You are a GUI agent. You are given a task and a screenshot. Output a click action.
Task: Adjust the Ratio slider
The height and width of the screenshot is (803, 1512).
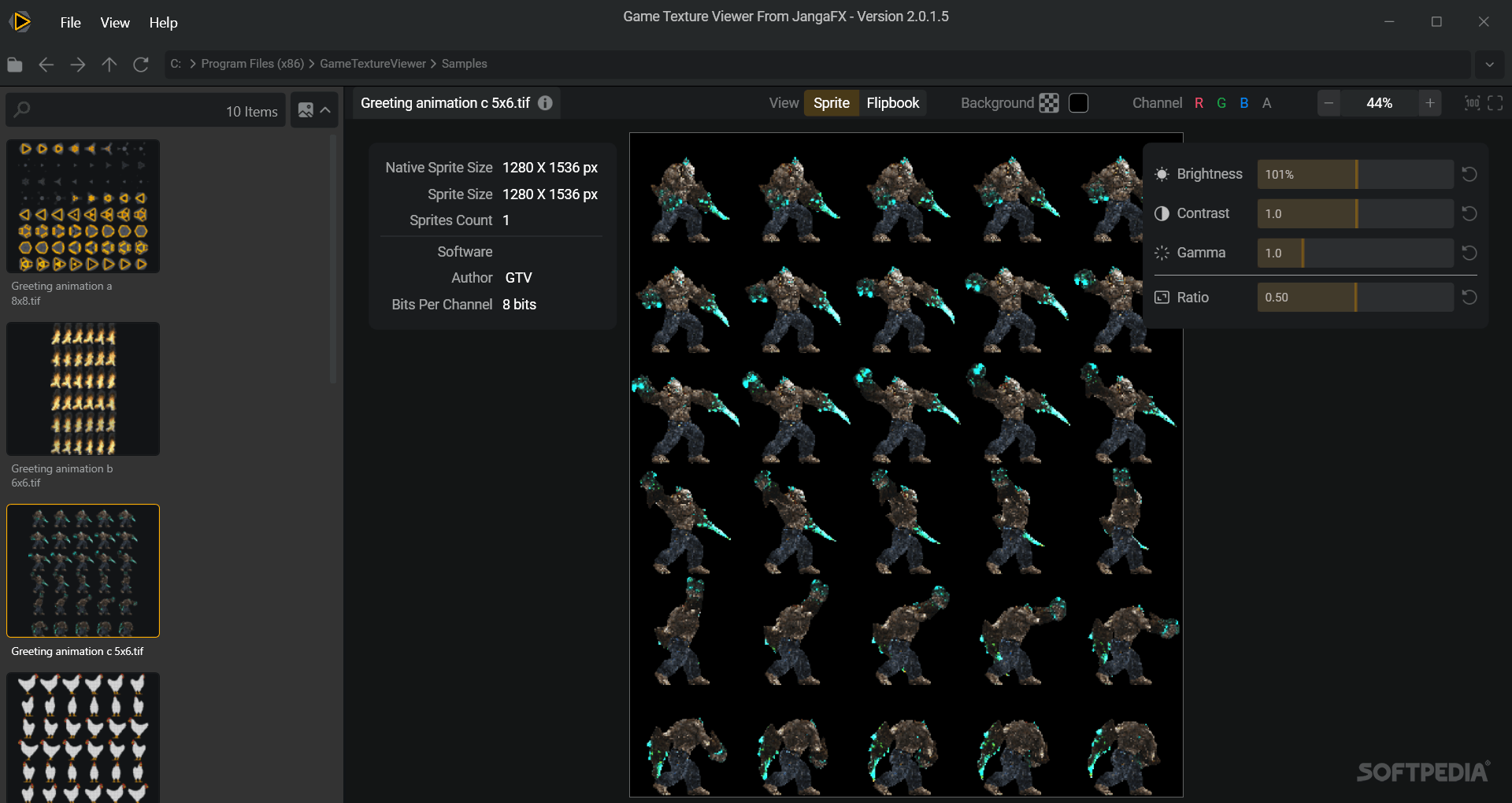pyautogui.click(x=1354, y=297)
